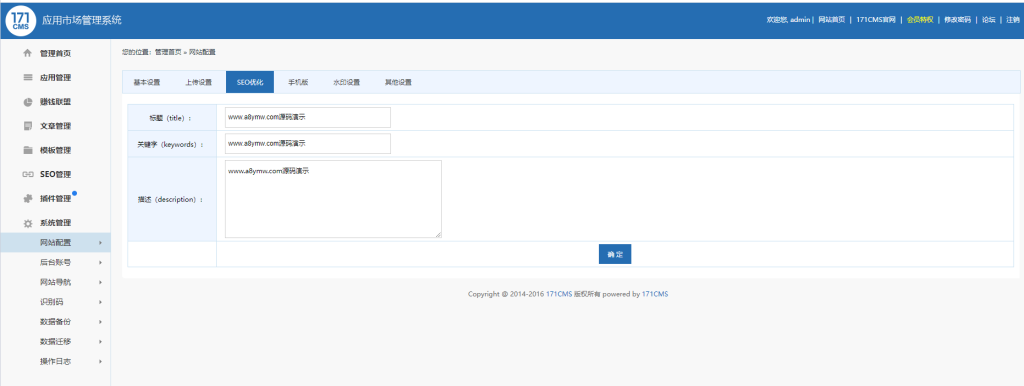Select the SEO优化 tab
The width and height of the screenshot is (1024, 386).
click(x=250, y=82)
